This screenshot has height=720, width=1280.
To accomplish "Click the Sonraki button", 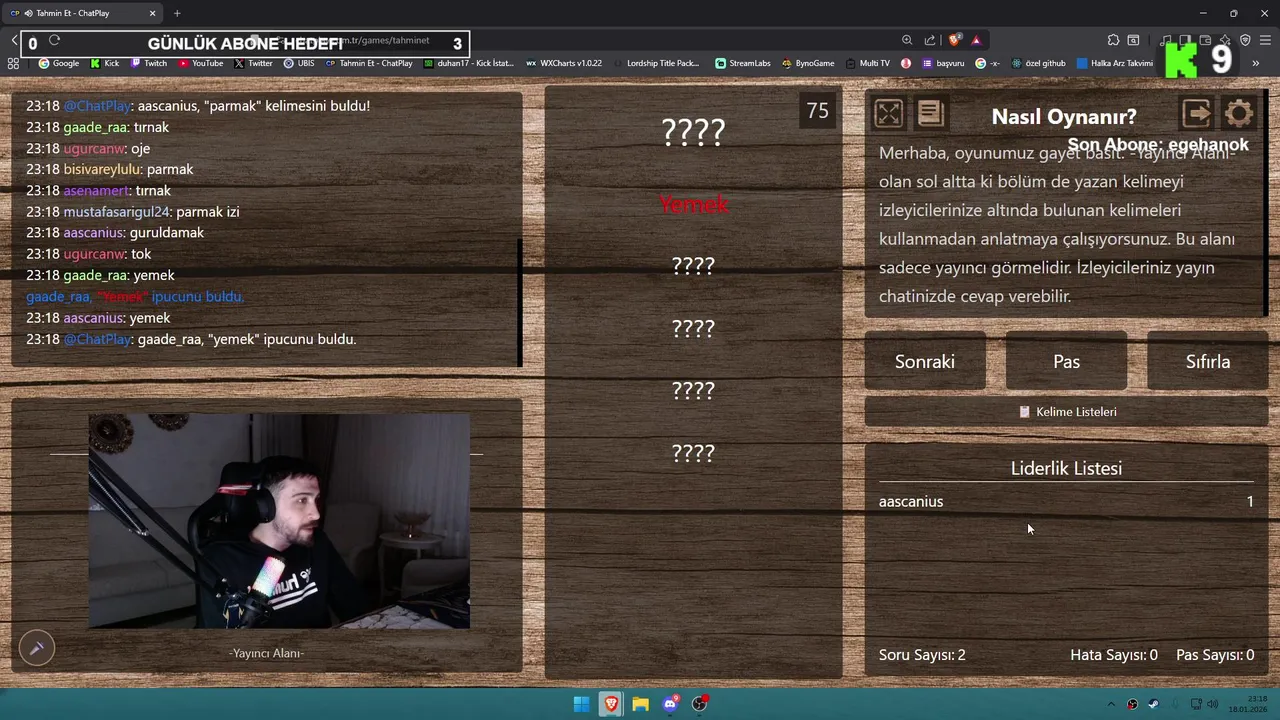I will 925,362.
